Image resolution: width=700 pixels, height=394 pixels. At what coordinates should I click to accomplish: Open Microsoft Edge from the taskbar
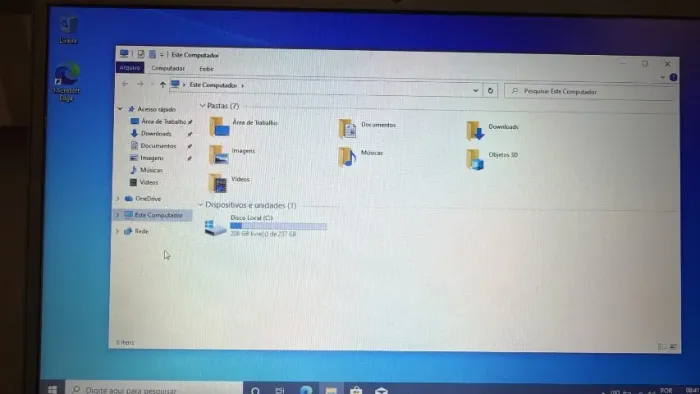coord(306,390)
